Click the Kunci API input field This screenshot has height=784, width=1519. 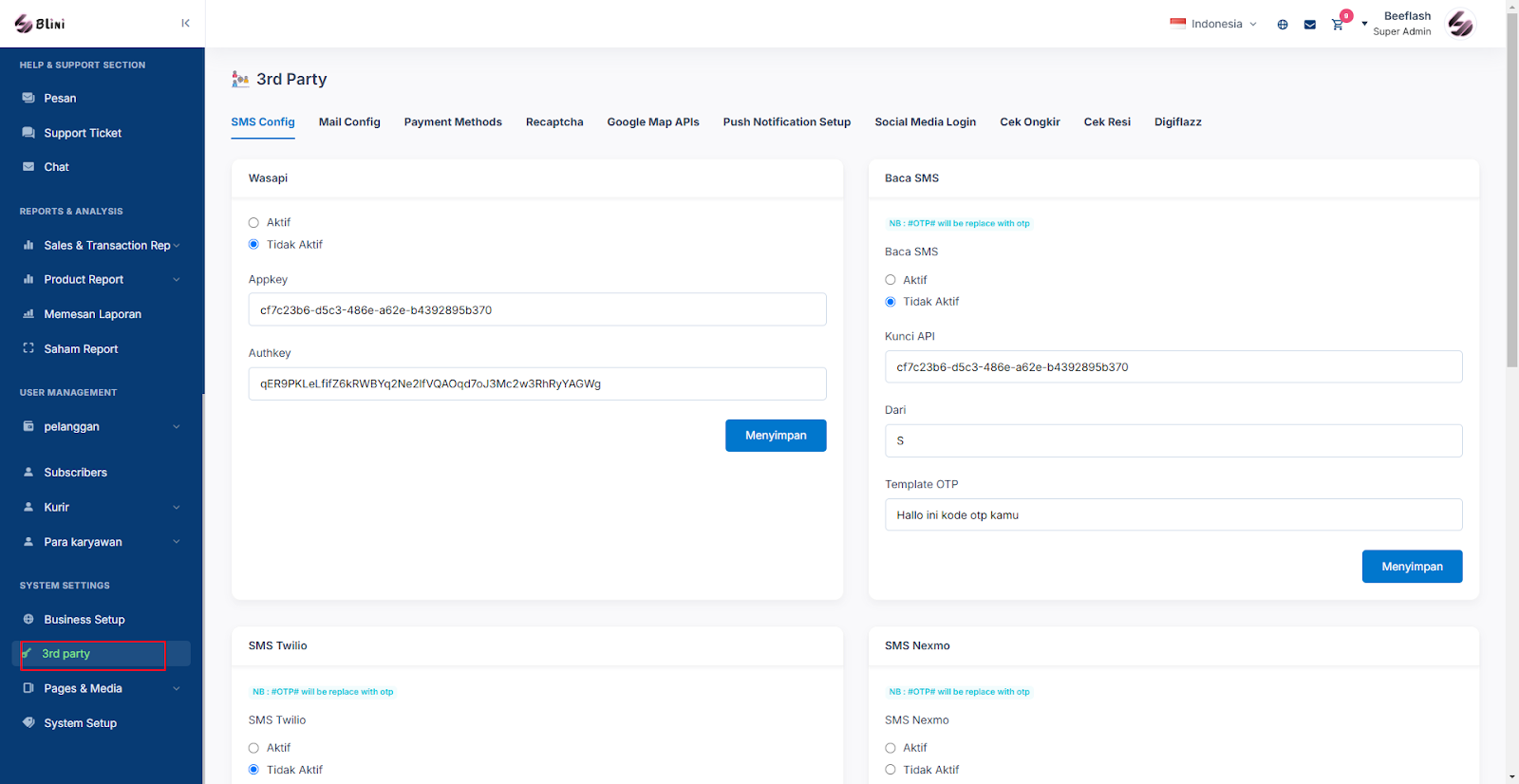[1173, 367]
